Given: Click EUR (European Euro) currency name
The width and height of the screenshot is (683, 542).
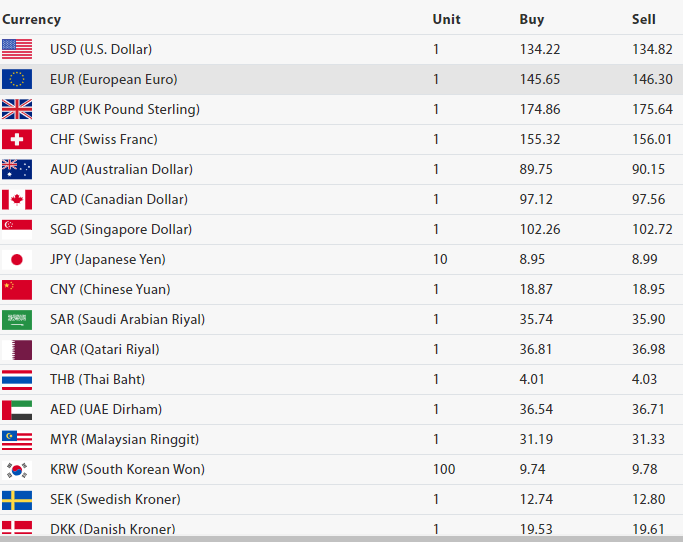Looking at the screenshot, I should (113, 79).
